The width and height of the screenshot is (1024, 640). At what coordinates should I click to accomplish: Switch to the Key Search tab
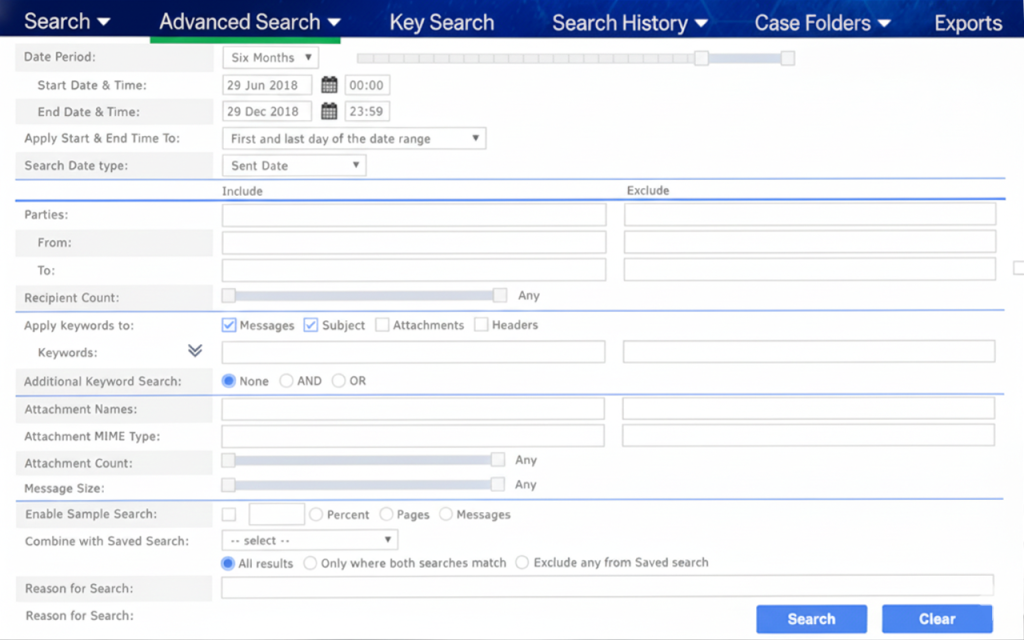tap(442, 22)
